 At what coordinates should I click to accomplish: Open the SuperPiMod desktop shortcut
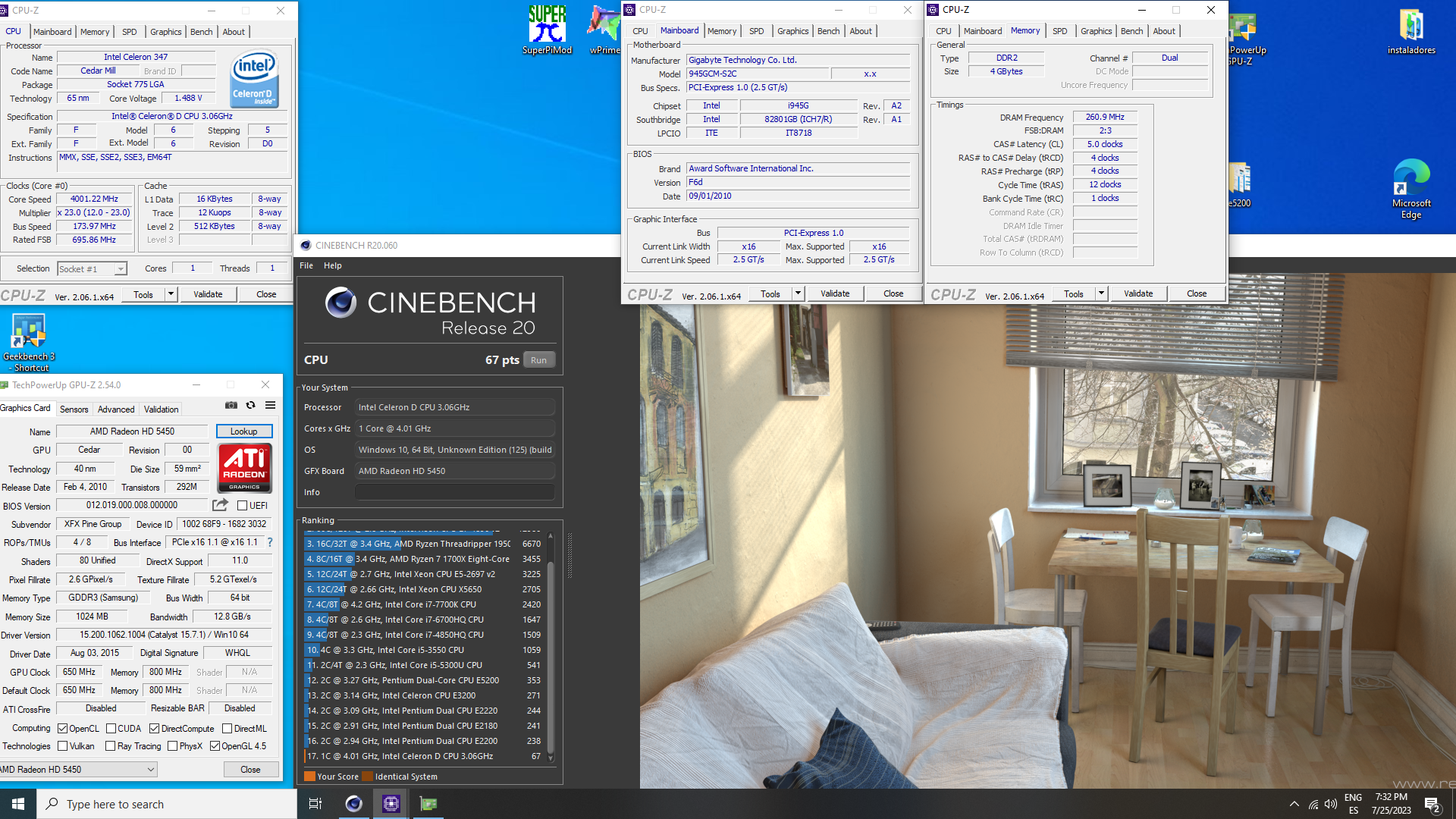[x=547, y=29]
